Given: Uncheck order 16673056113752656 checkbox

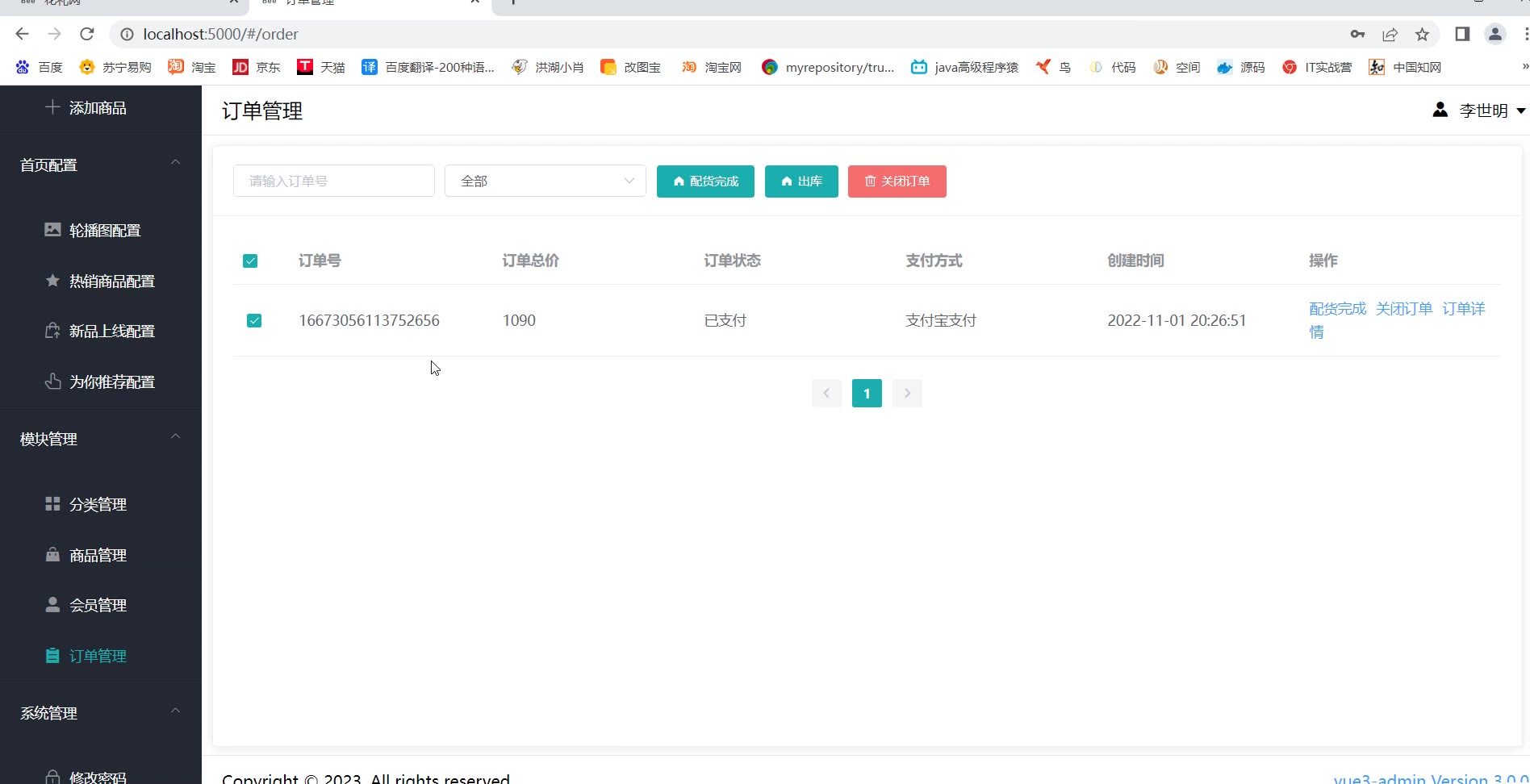Looking at the screenshot, I should pos(254,320).
